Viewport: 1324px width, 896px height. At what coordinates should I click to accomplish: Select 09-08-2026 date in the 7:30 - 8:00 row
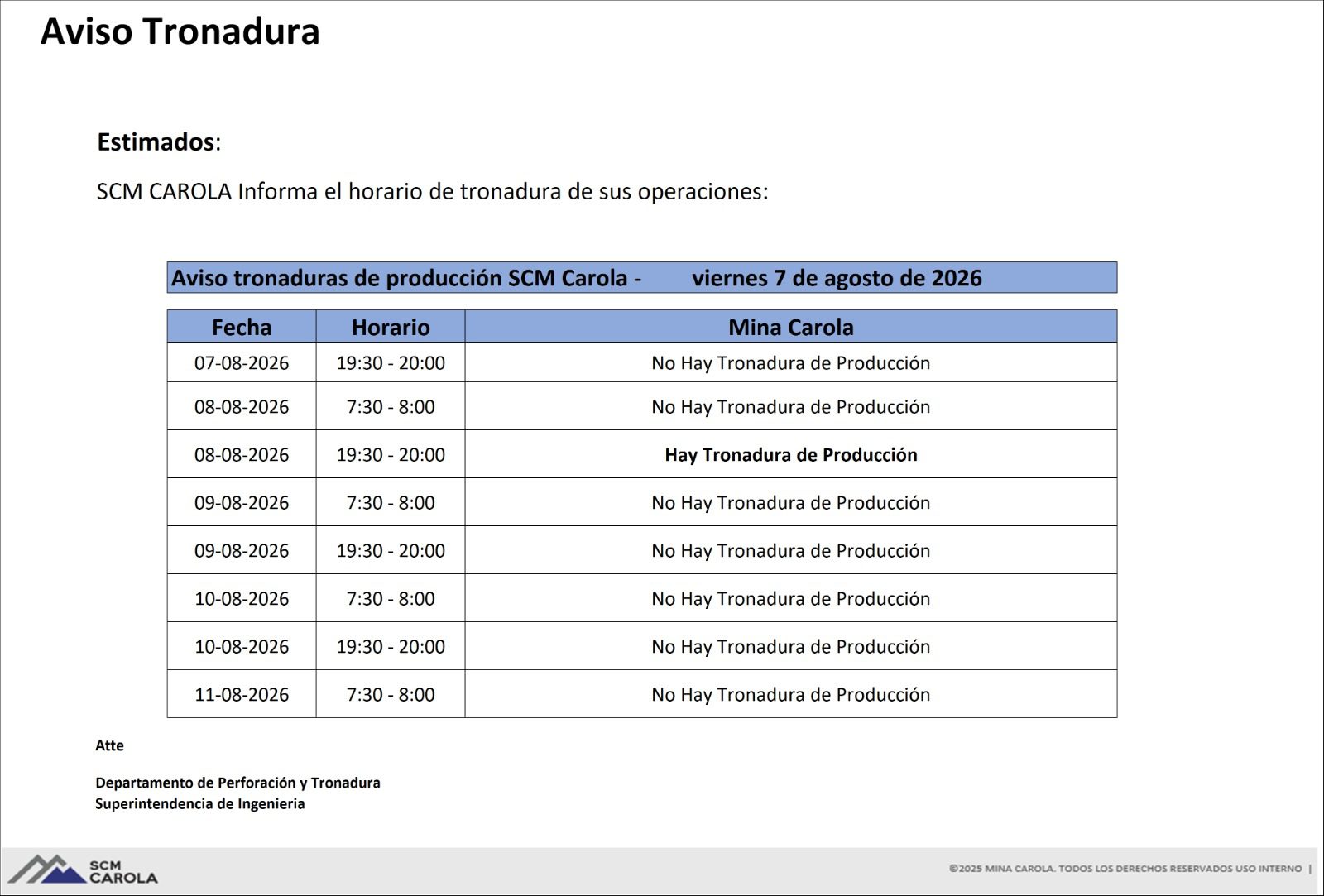tap(242, 502)
